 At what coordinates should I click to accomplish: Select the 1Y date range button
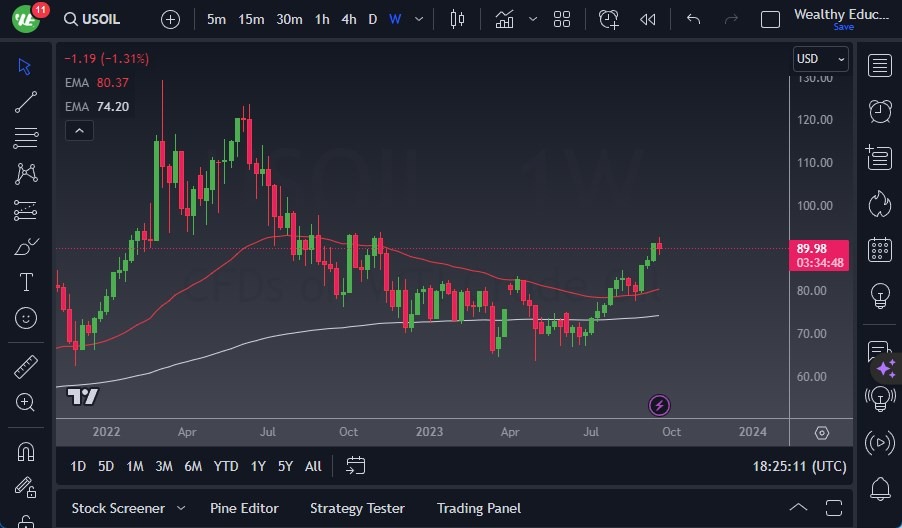pyautogui.click(x=258, y=466)
